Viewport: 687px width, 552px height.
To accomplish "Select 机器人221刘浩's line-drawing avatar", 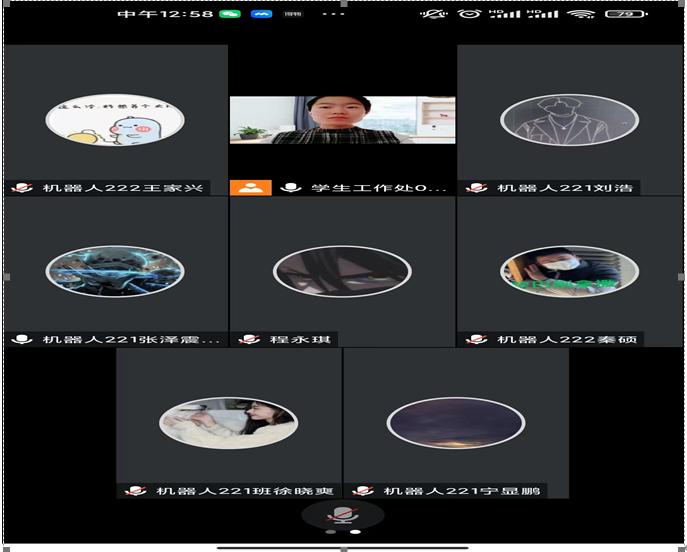I will (x=569, y=121).
